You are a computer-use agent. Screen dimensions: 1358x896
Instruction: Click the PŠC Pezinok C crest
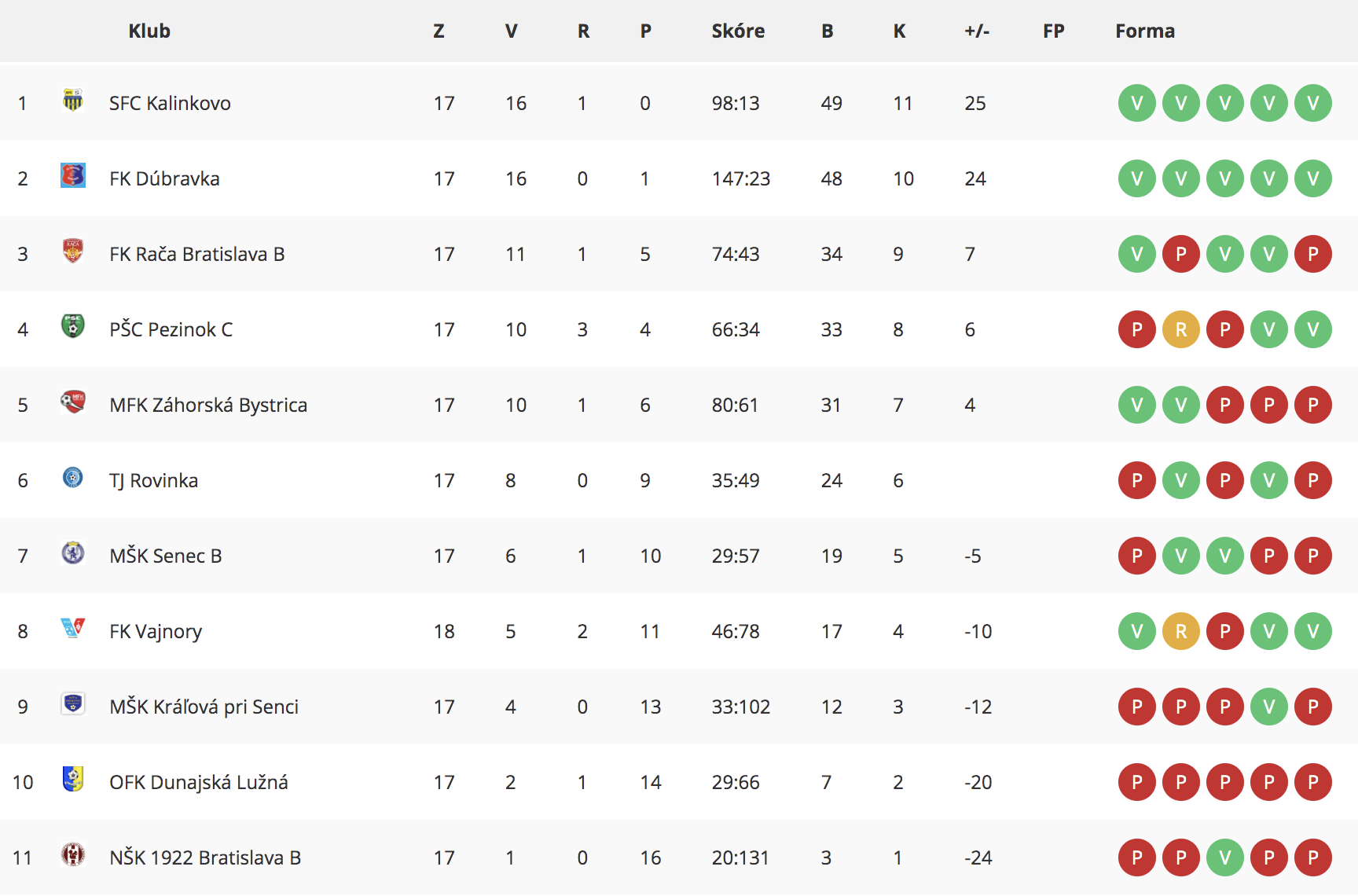point(73,326)
